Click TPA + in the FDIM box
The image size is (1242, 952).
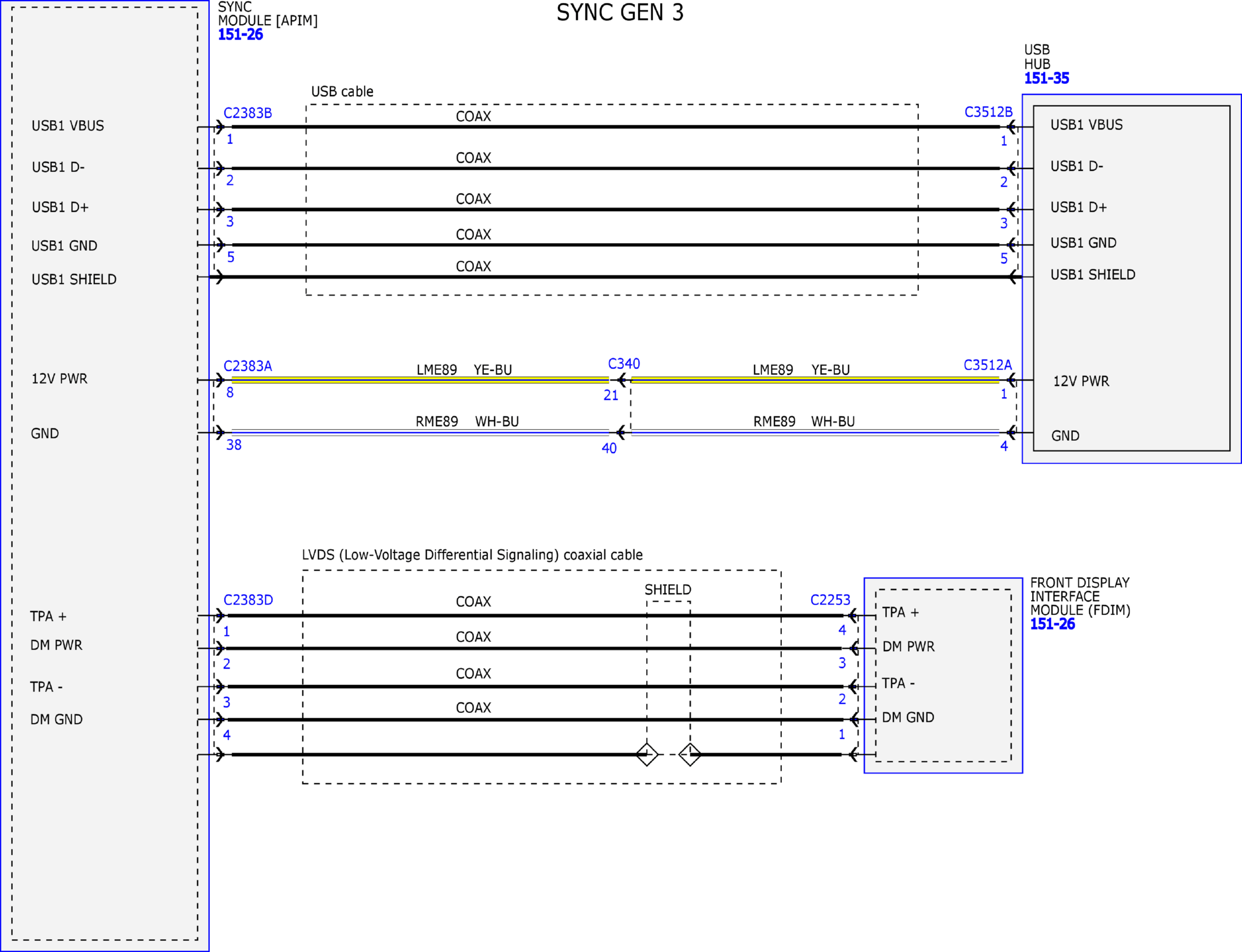click(900, 613)
